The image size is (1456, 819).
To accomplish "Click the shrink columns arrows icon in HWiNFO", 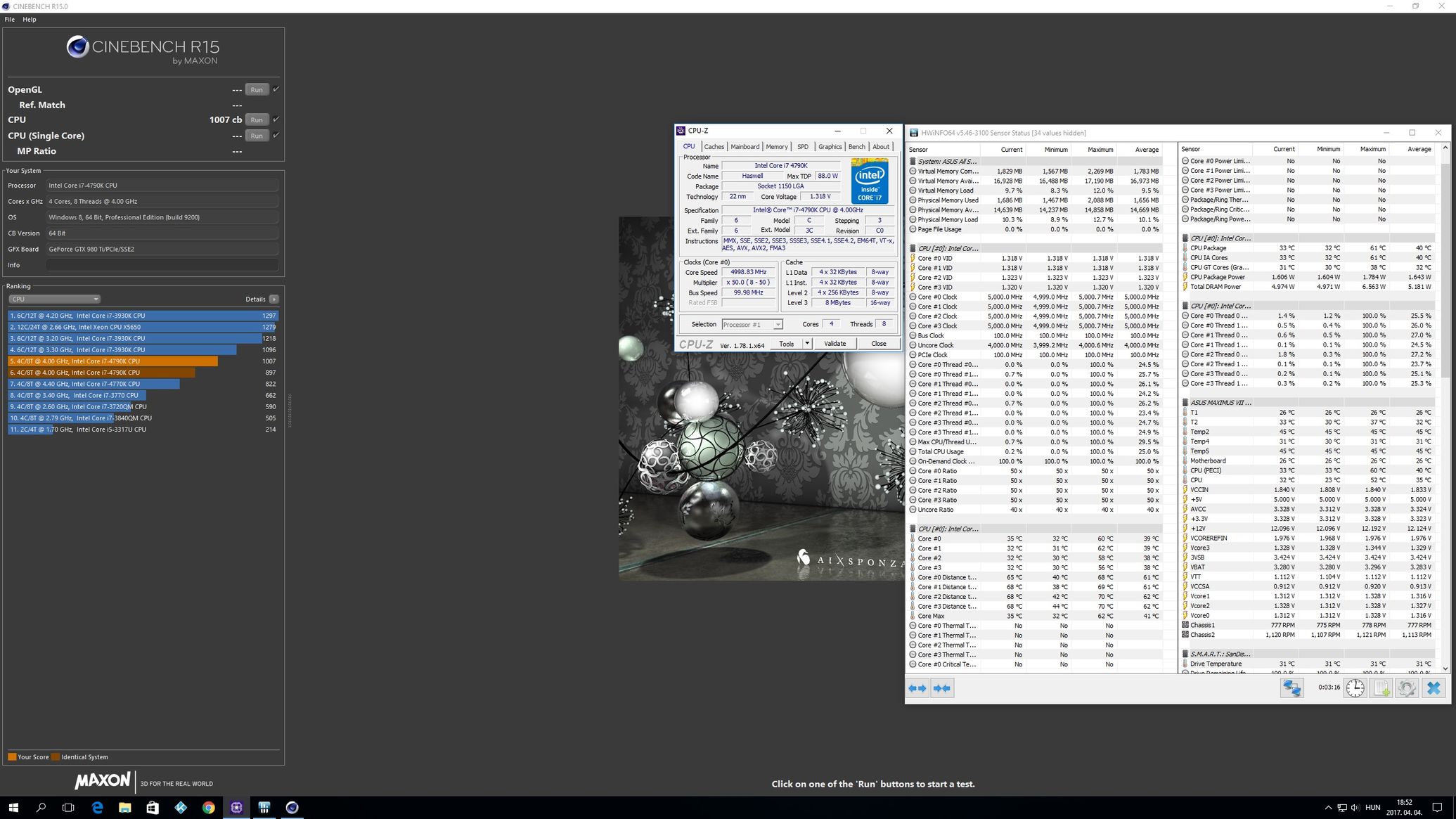I will click(x=941, y=688).
